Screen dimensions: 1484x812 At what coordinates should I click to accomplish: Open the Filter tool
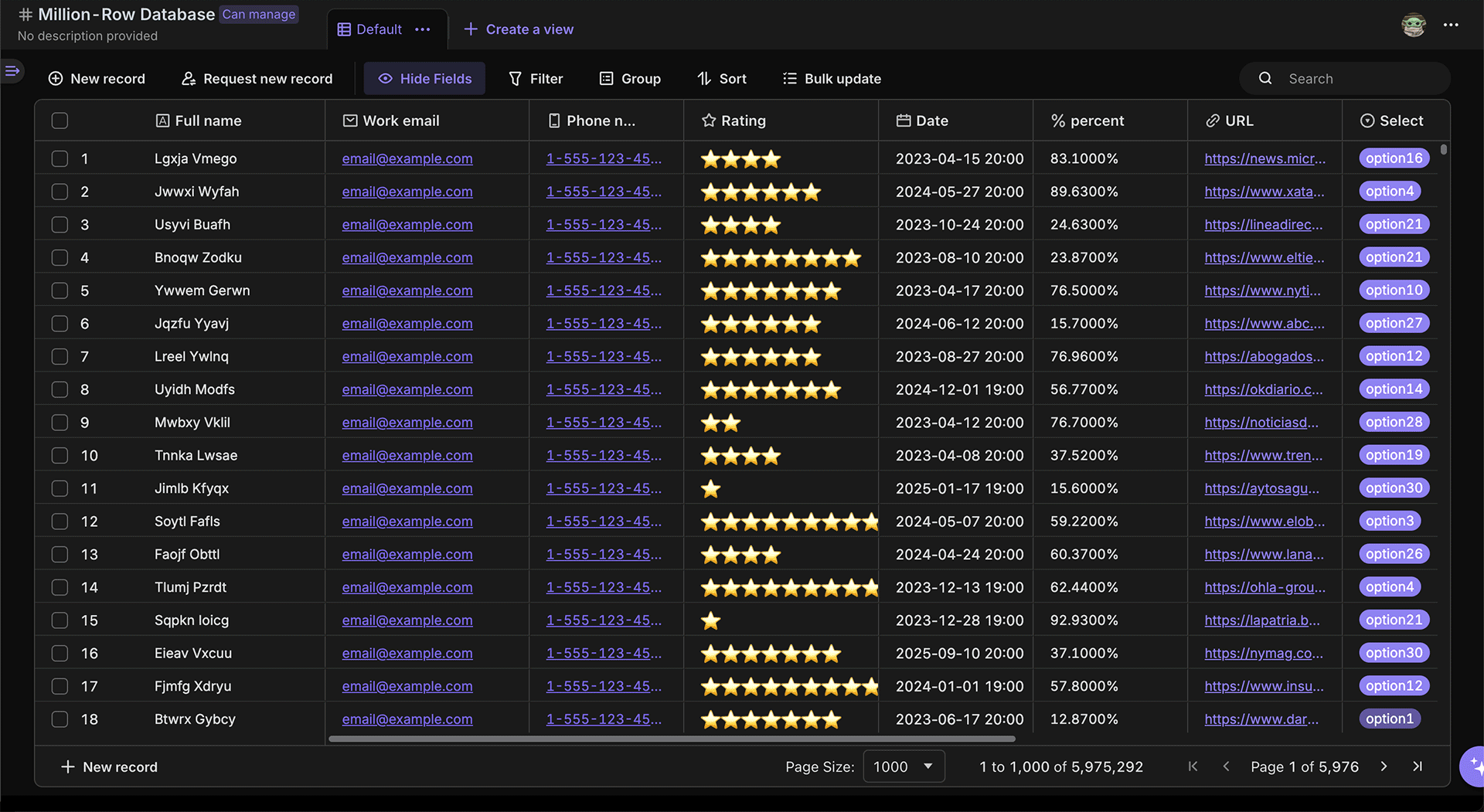pos(536,79)
